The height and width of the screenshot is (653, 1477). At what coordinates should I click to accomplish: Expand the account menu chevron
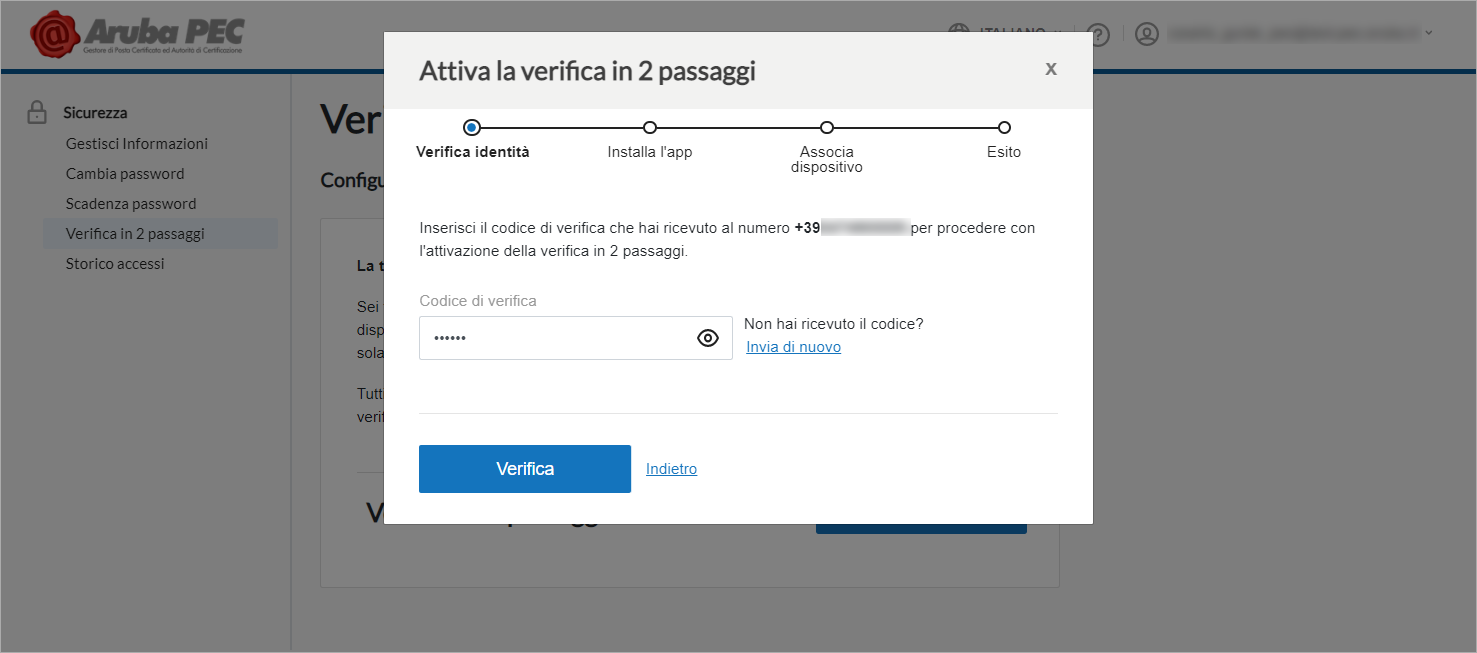(x=1428, y=33)
